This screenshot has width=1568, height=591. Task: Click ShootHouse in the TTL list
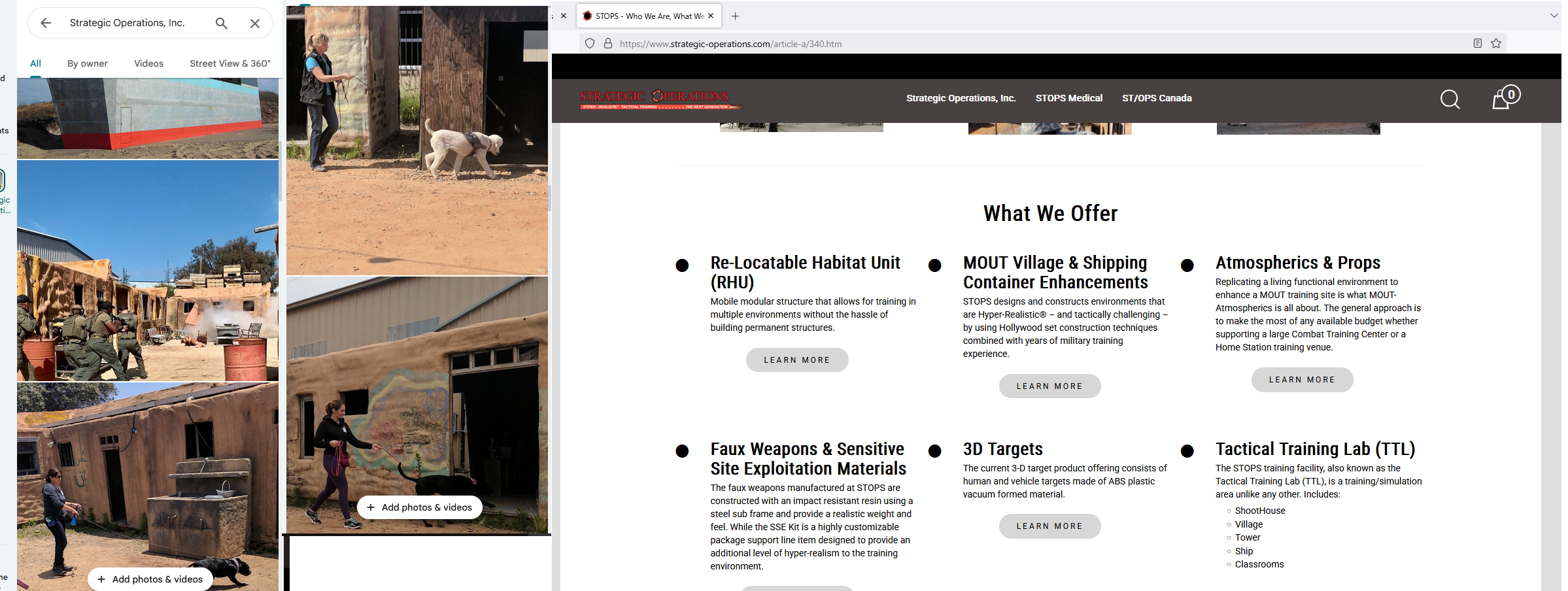1260,511
